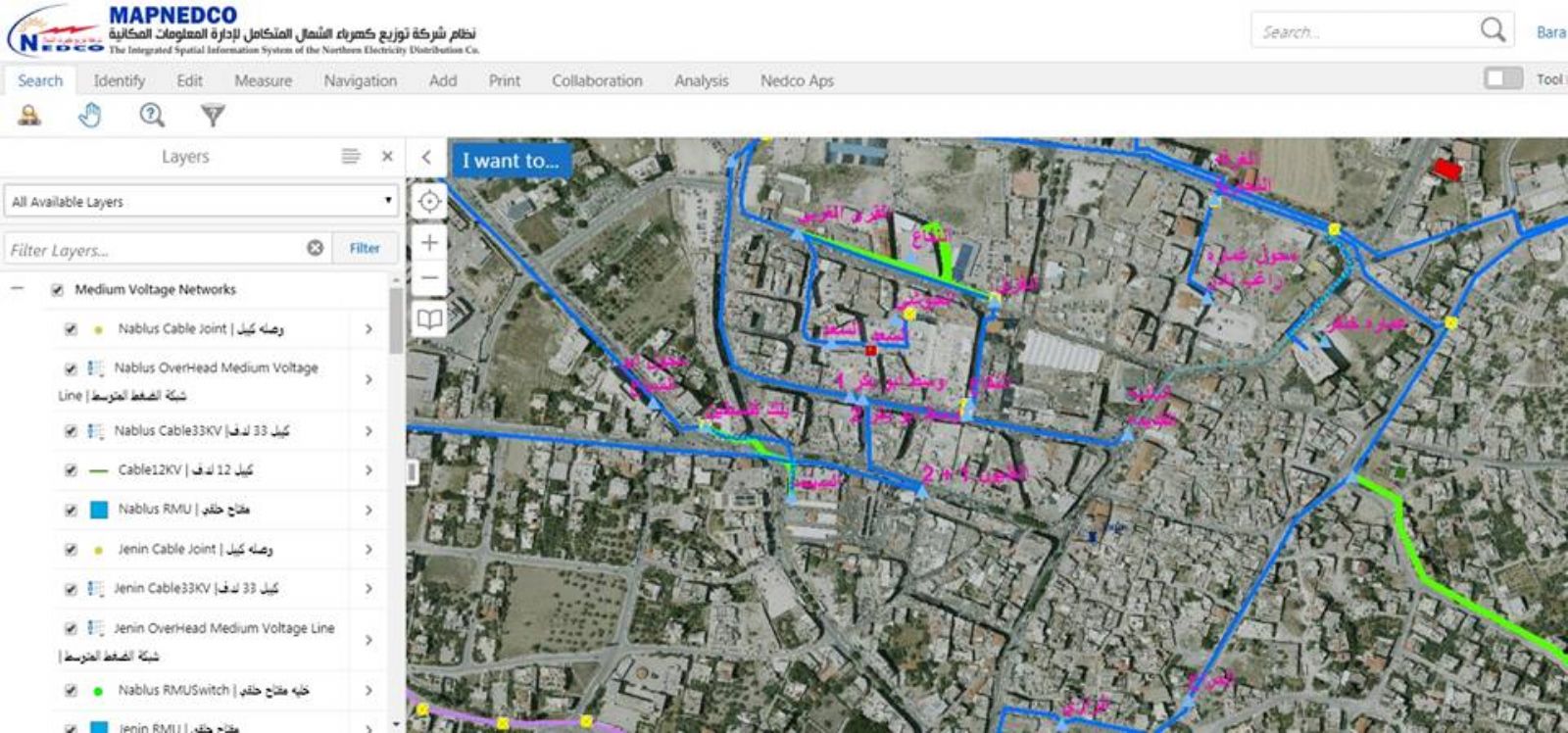Expand the Cable12KV layer chevron

click(368, 470)
